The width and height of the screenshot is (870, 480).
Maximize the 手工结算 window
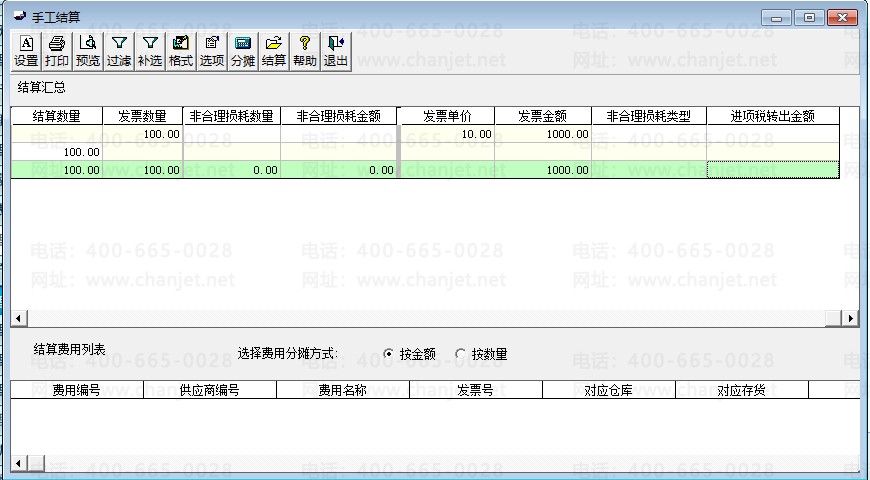pyautogui.click(x=809, y=18)
